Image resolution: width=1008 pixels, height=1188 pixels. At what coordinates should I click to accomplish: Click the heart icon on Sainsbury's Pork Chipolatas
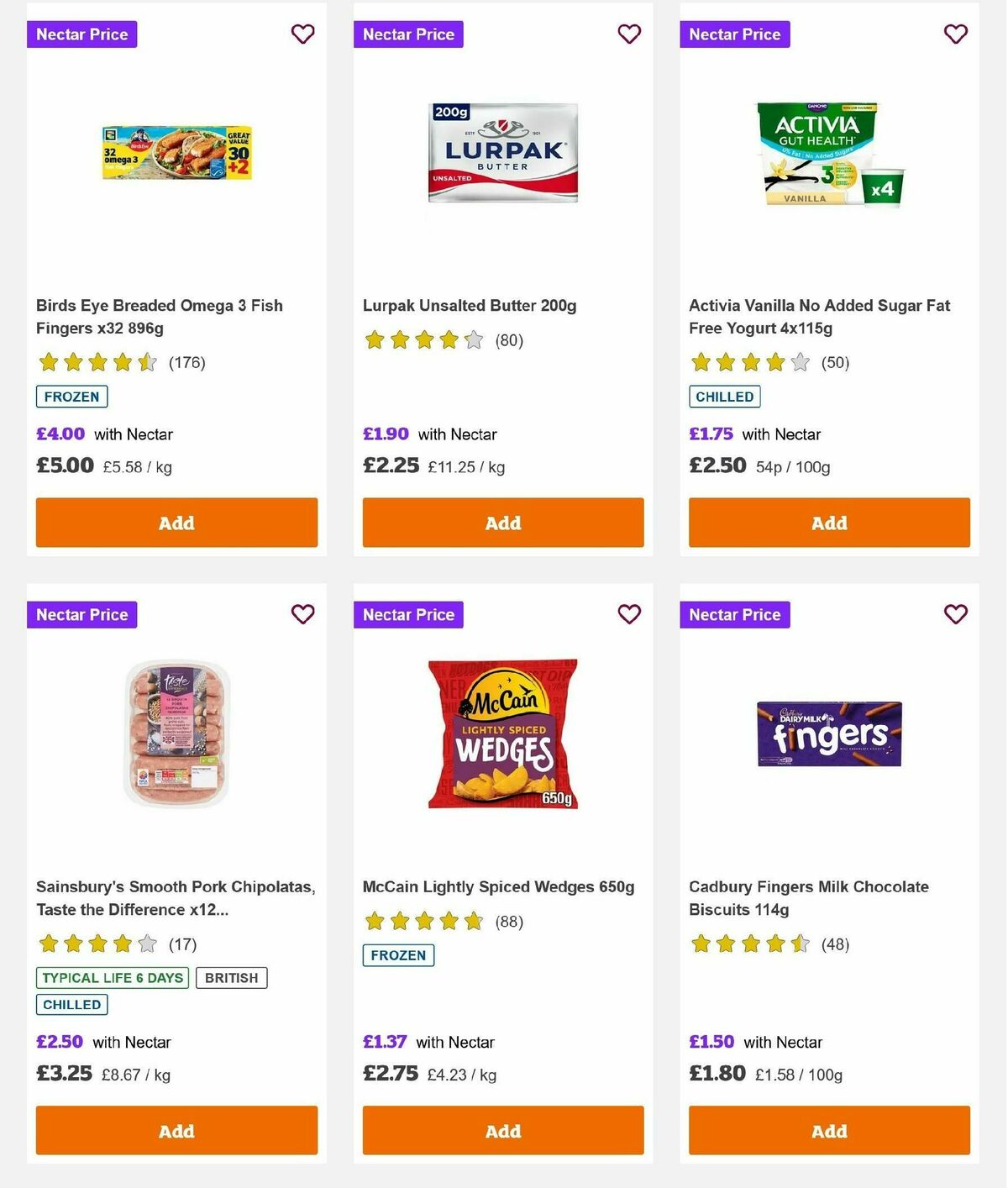[x=302, y=614]
